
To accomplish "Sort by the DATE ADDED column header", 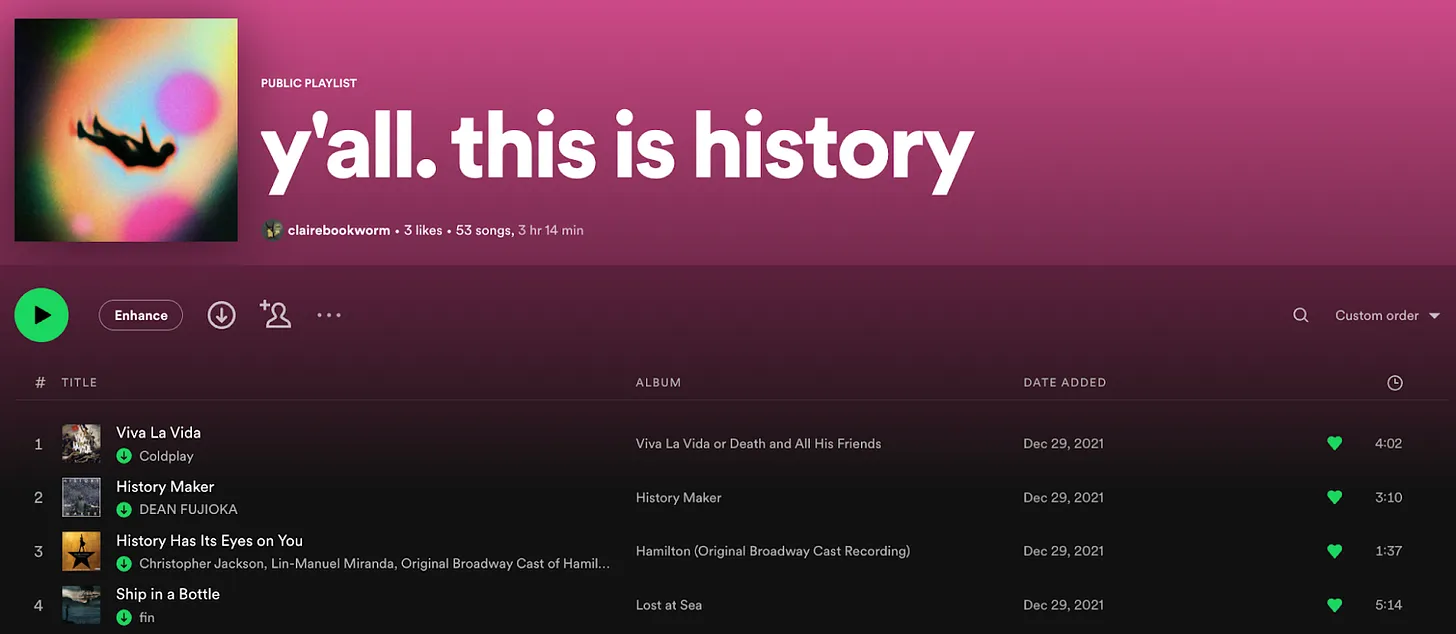I will click(x=1065, y=382).
